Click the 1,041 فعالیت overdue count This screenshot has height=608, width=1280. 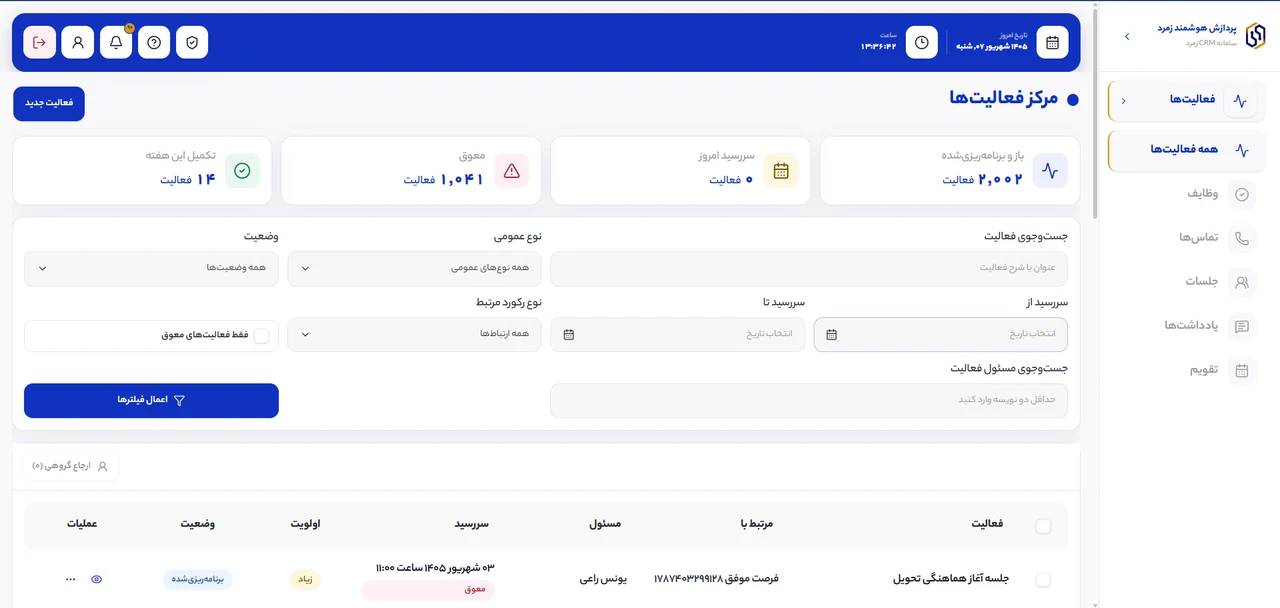[444, 180]
